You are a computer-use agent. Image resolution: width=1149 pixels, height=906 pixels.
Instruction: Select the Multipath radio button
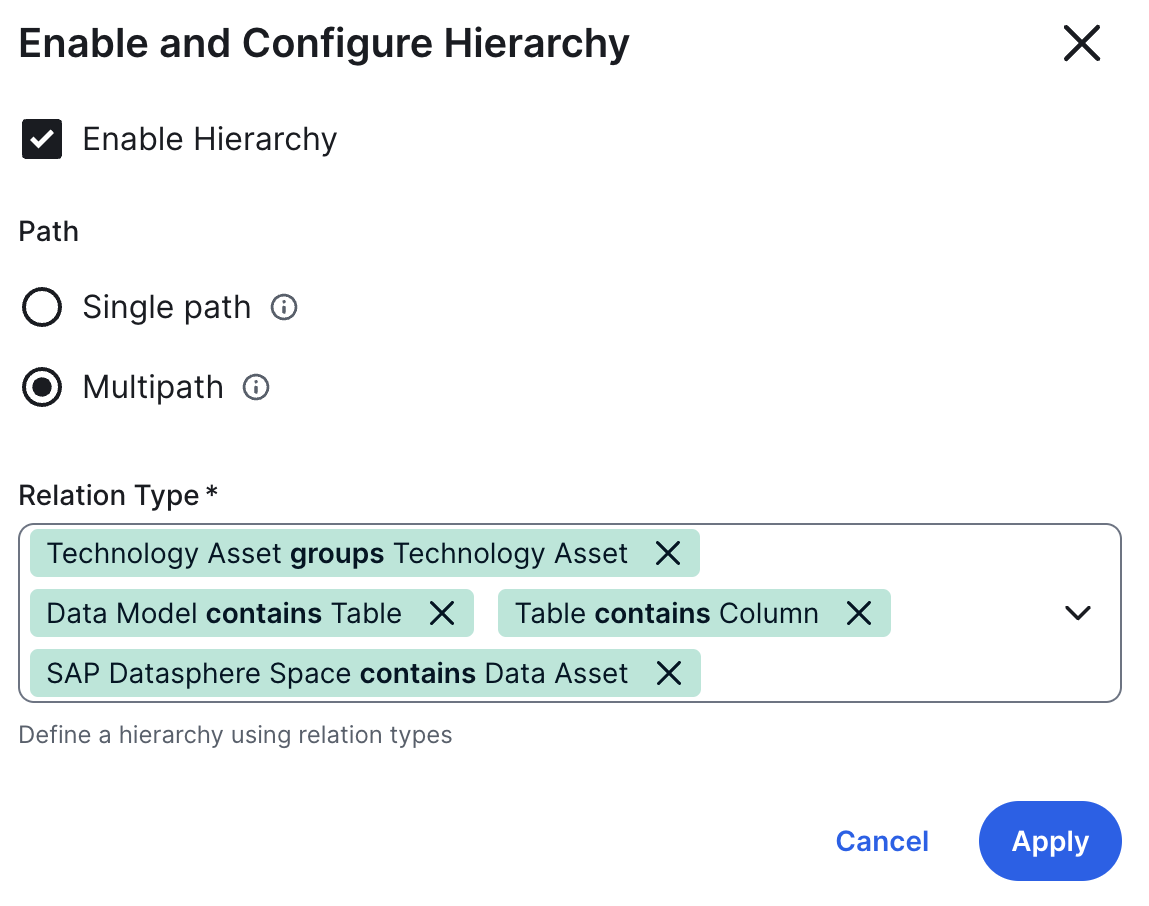tap(42, 388)
